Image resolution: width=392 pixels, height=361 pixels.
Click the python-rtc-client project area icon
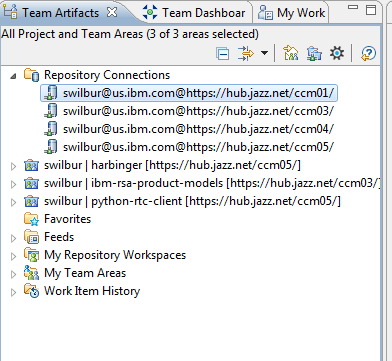coord(32,201)
